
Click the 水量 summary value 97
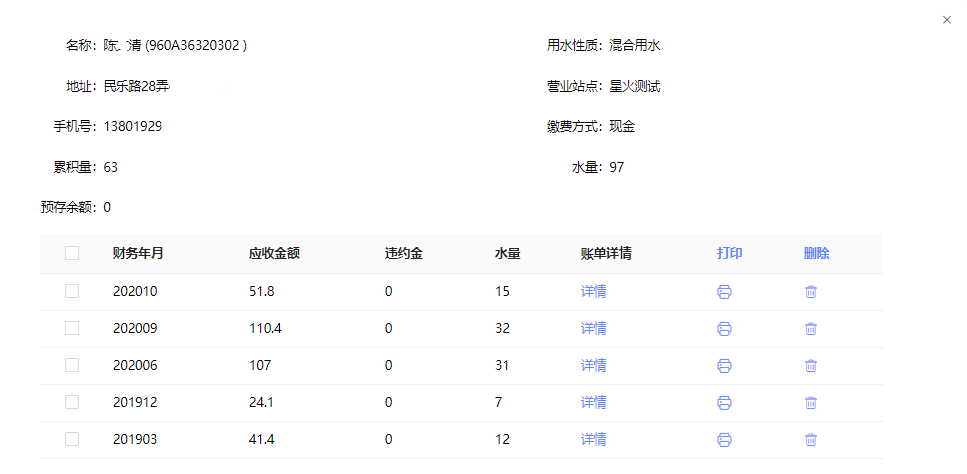616,167
